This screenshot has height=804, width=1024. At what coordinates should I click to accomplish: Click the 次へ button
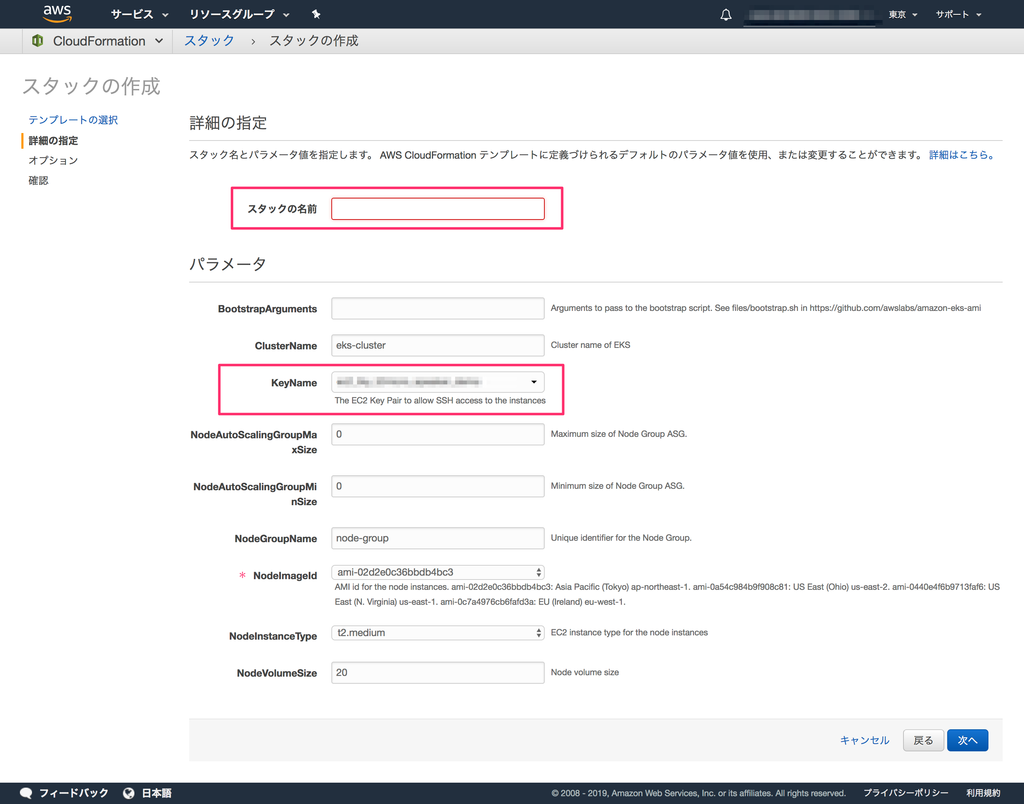click(967, 740)
